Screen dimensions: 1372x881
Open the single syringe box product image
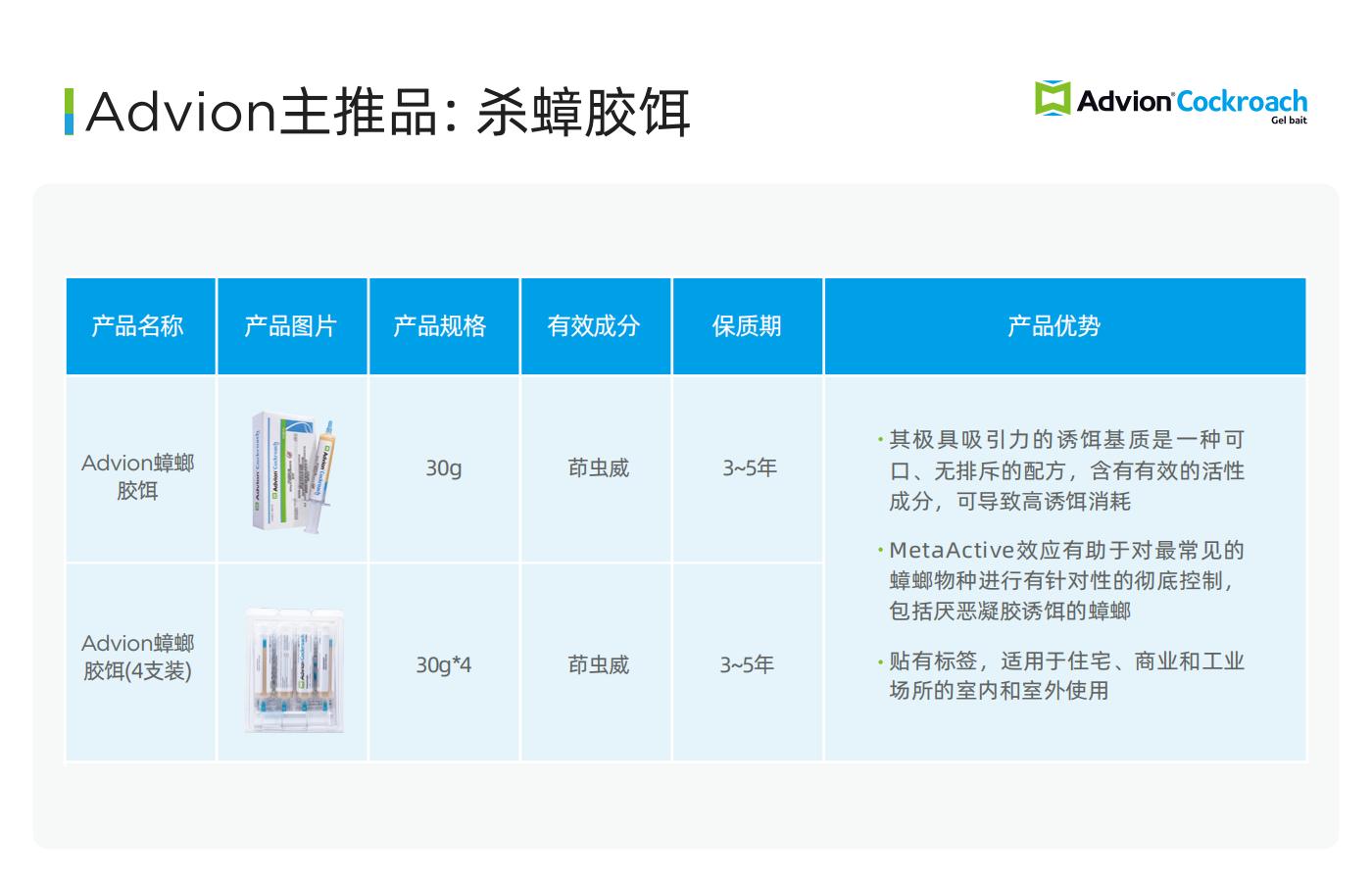click(x=293, y=470)
